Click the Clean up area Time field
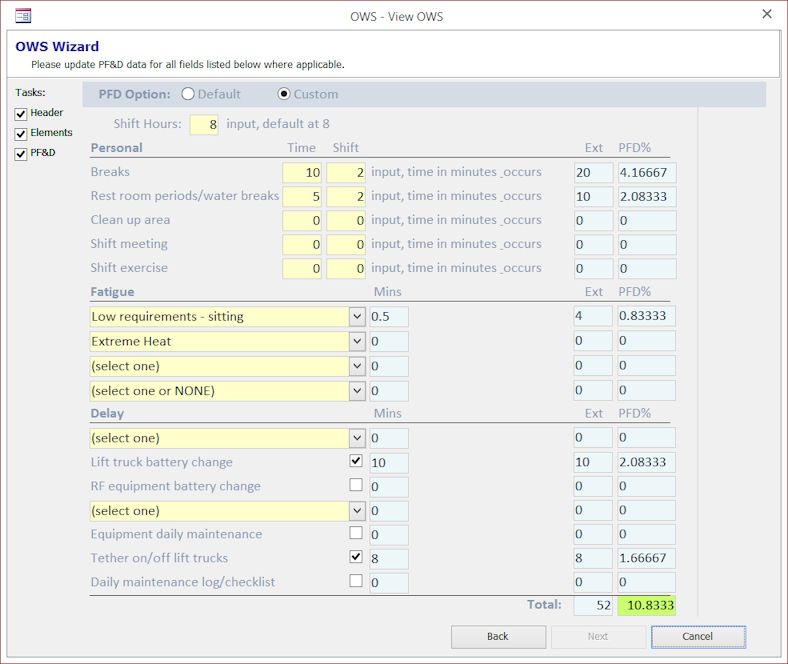The height and width of the screenshot is (664, 788). click(302, 221)
